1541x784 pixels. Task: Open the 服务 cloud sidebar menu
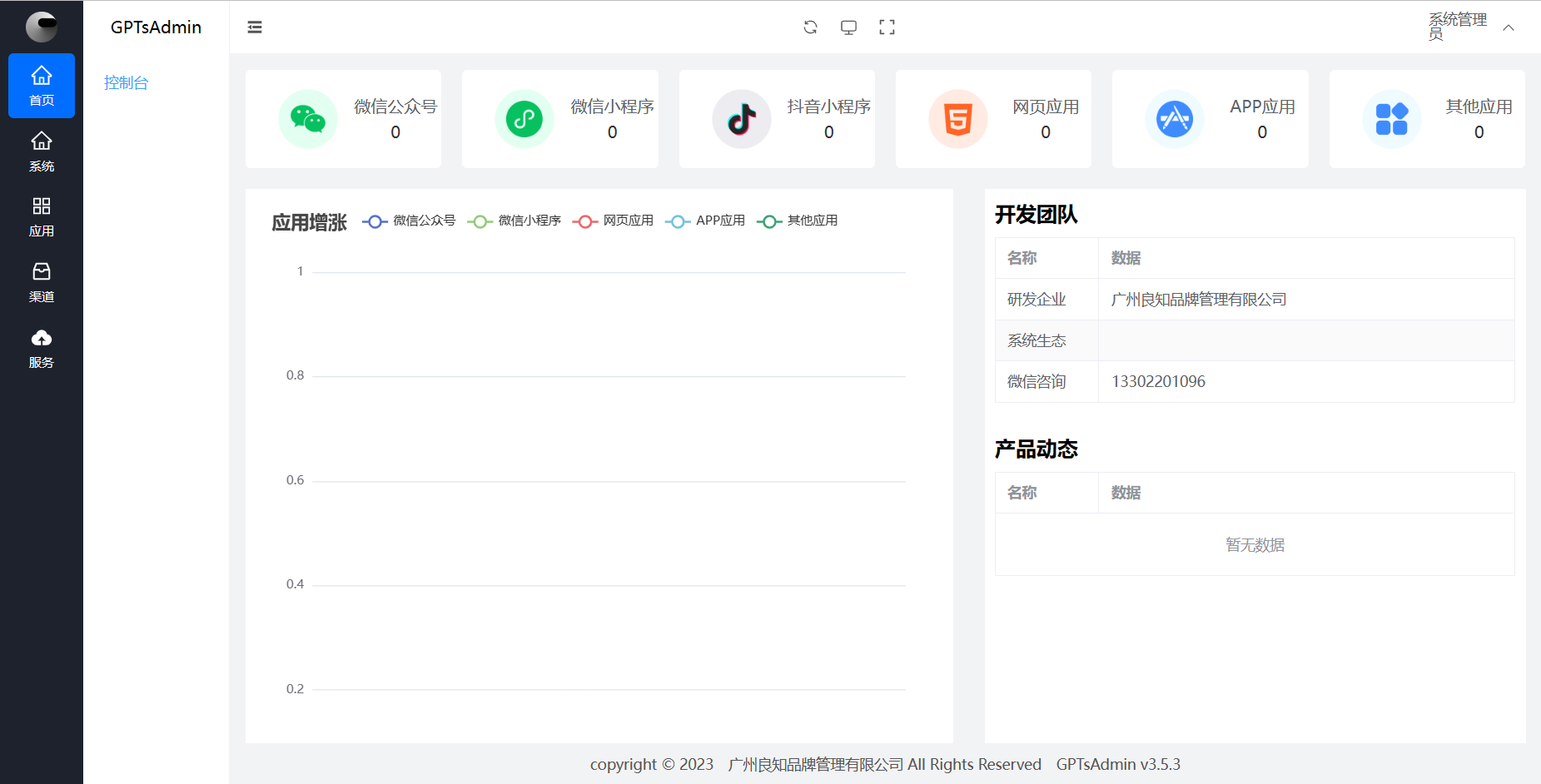coord(42,349)
